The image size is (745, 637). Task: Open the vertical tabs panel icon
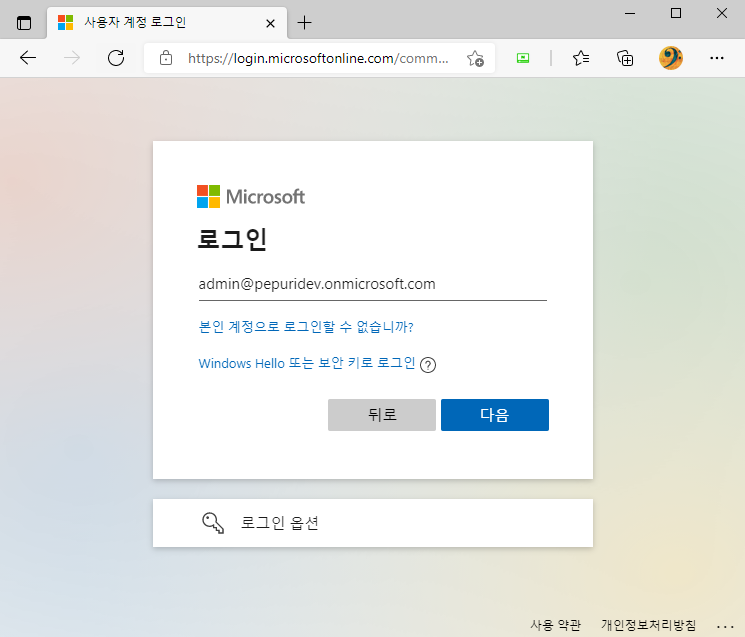24,23
